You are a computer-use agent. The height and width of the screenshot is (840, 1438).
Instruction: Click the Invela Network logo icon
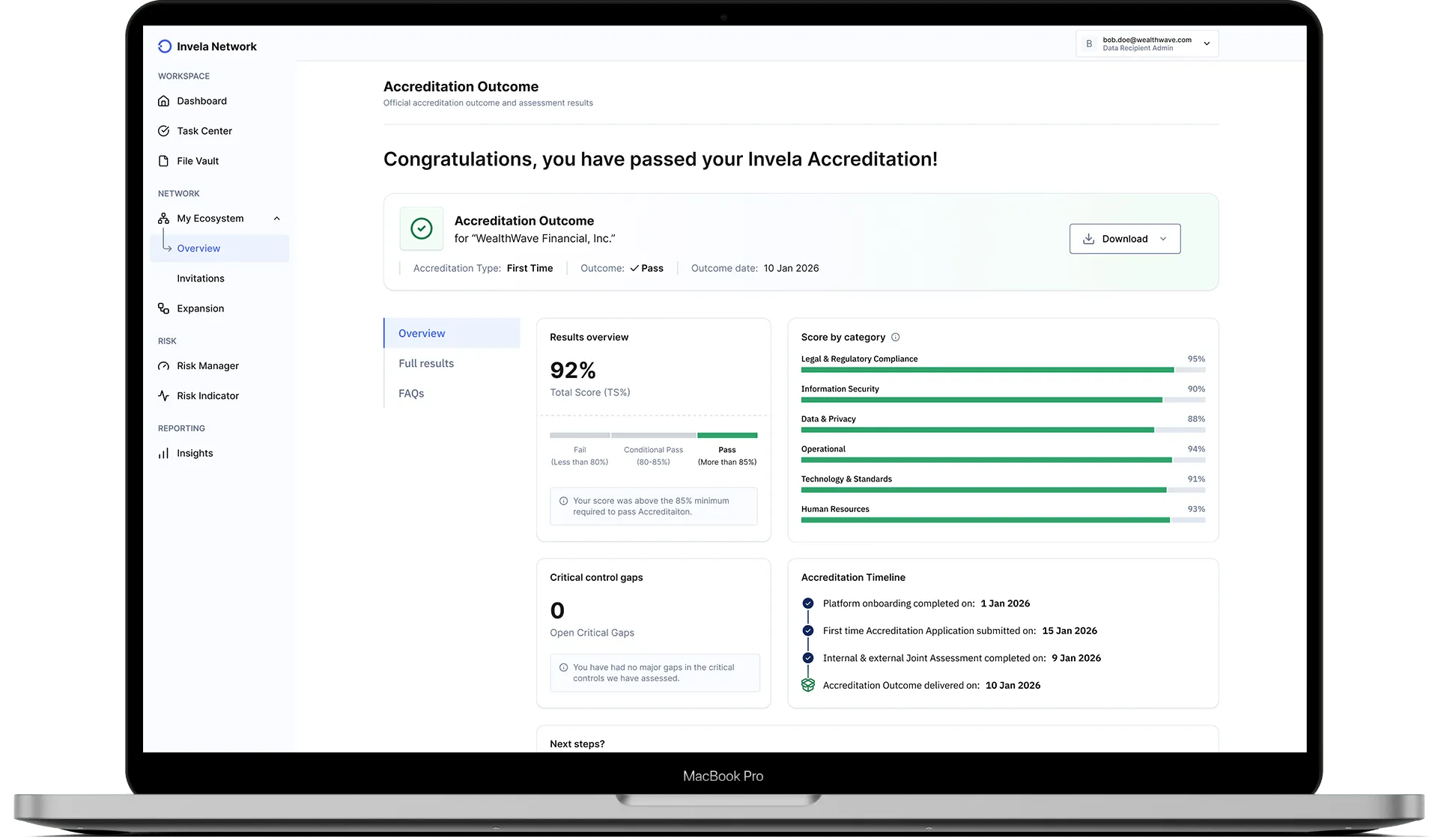pyautogui.click(x=165, y=46)
